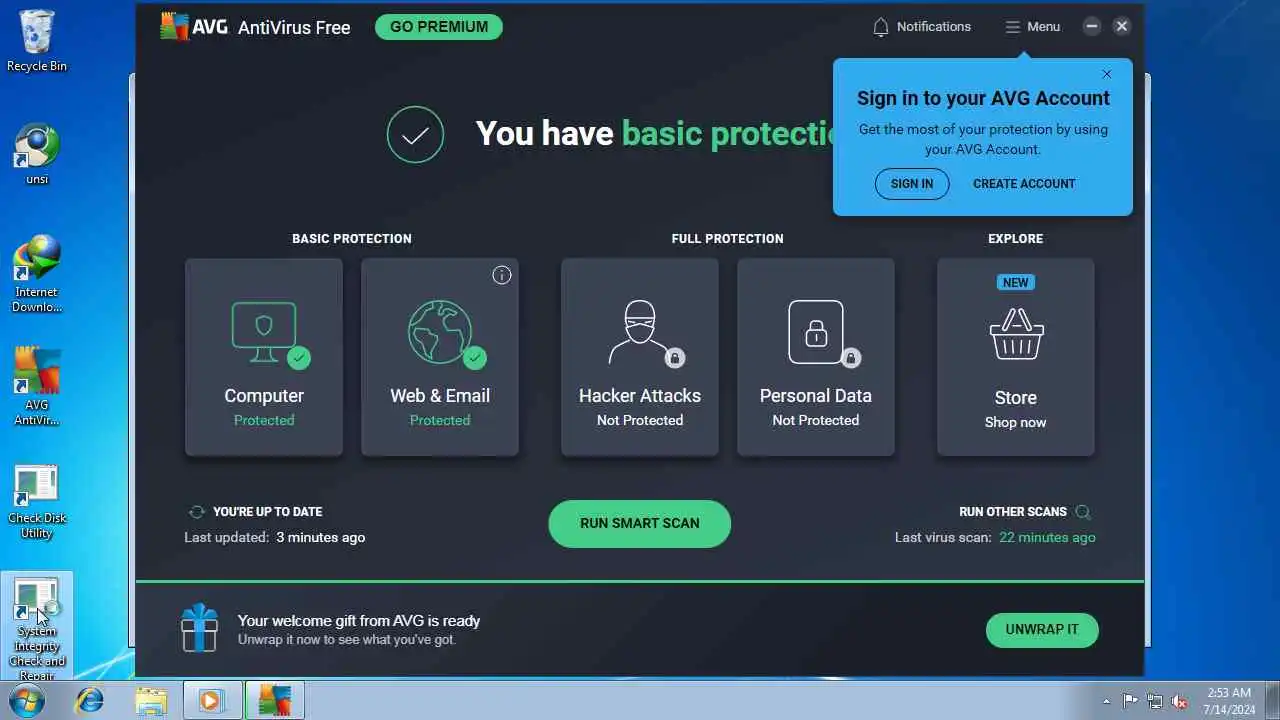Screen dimensions: 1280x720
Task: Open the Computer protection tile
Action: (x=264, y=357)
